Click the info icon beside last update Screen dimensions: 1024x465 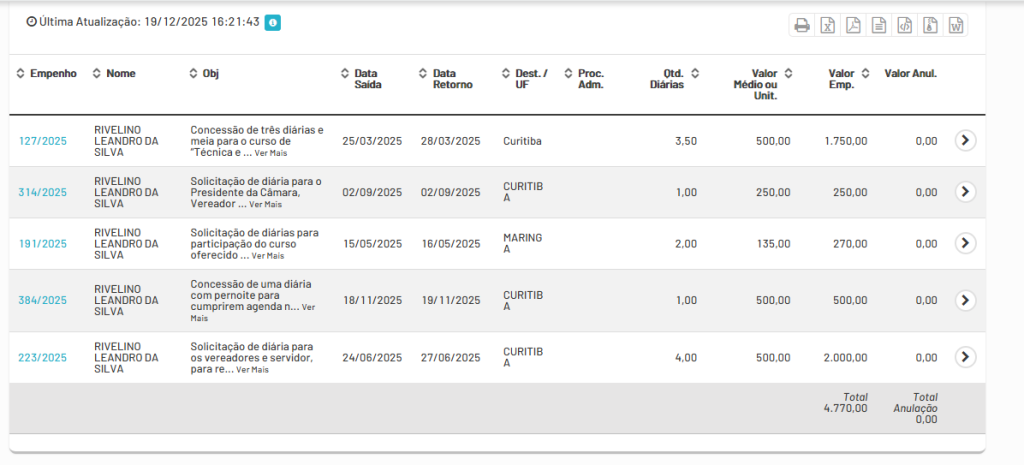pos(272,22)
